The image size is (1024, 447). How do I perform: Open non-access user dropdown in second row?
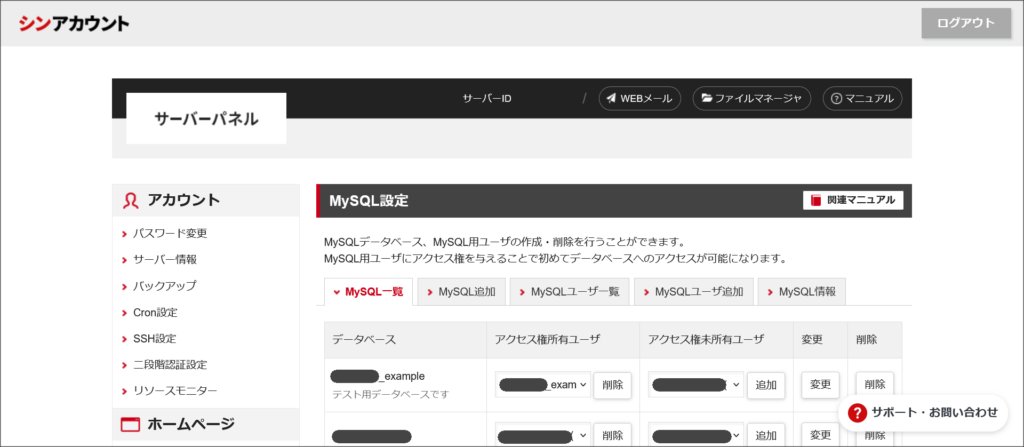click(x=696, y=435)
